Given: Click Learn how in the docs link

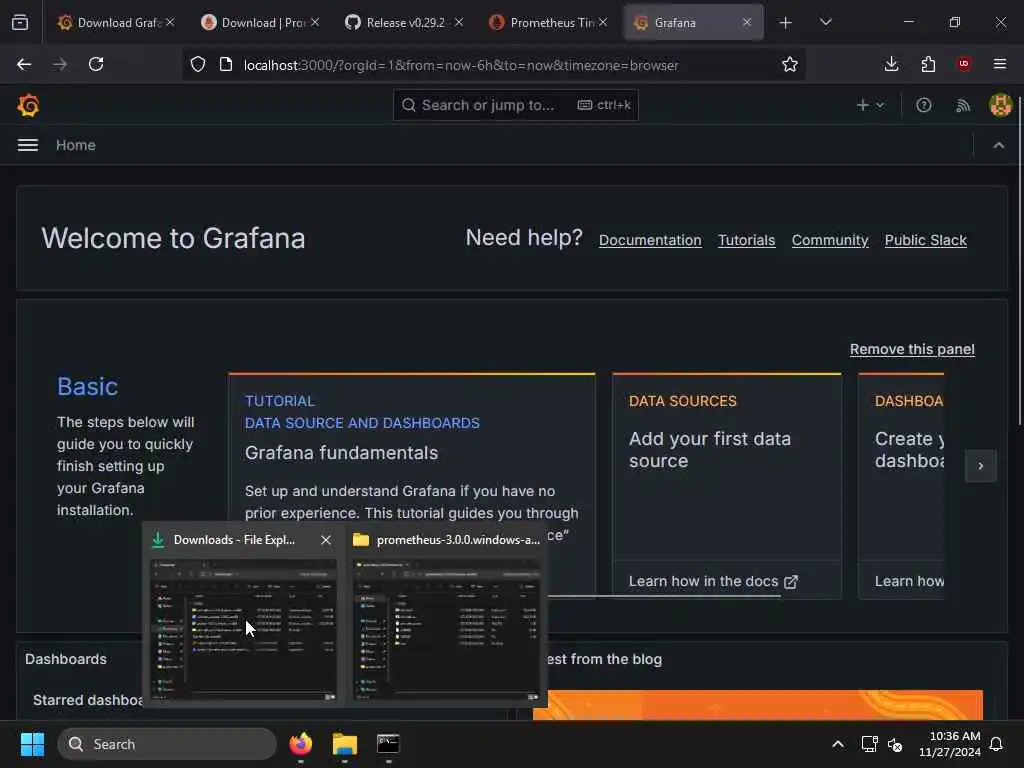Looking at the screenshot, I should click(x=713, y=581).
